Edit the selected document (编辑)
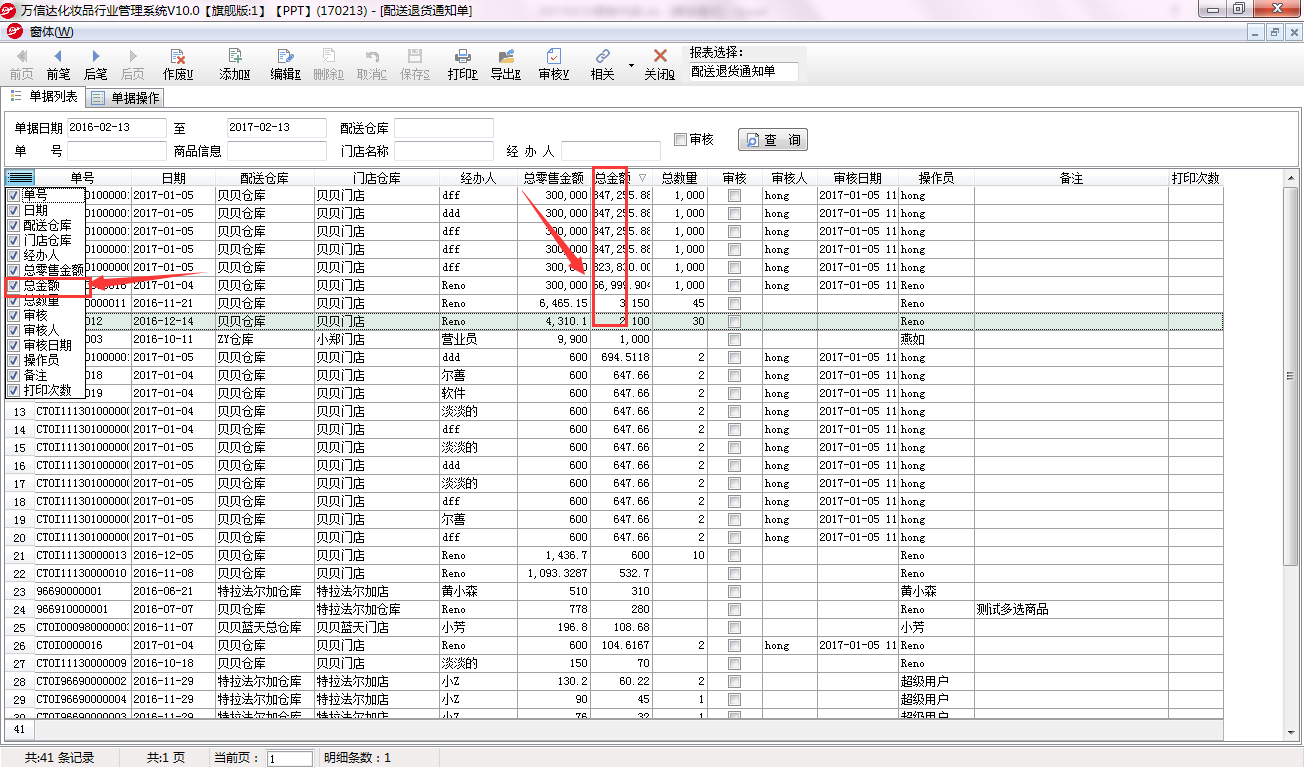The image size is (1304, 768). tap(285, 64)
